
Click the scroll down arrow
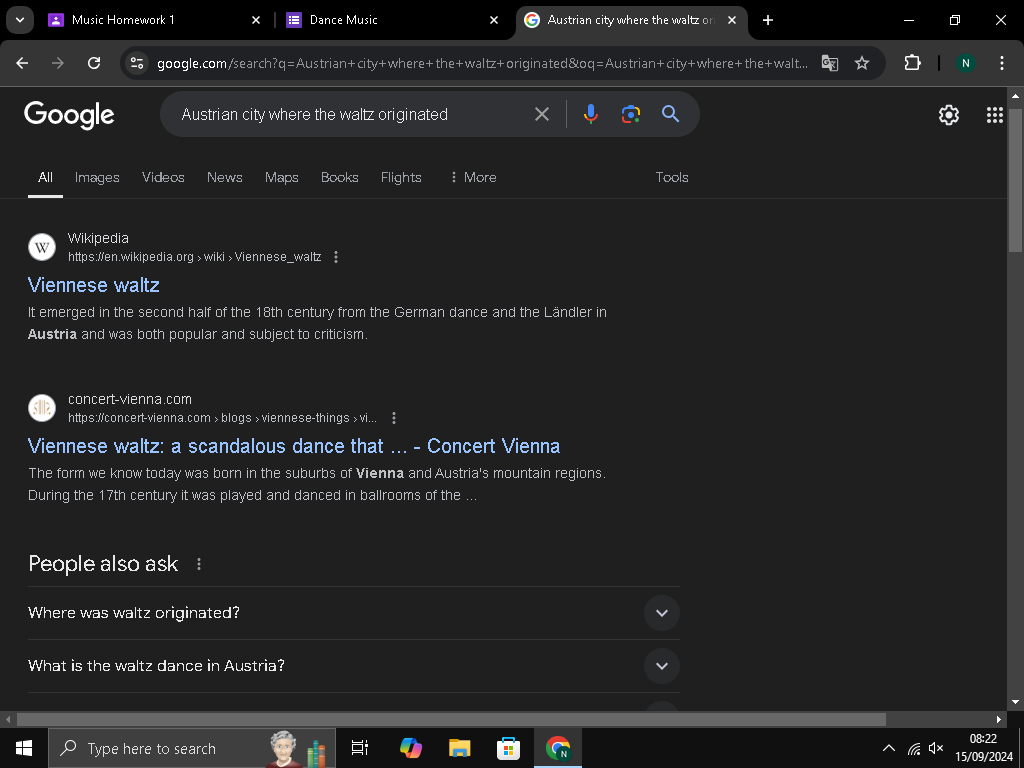point(1015,702)
